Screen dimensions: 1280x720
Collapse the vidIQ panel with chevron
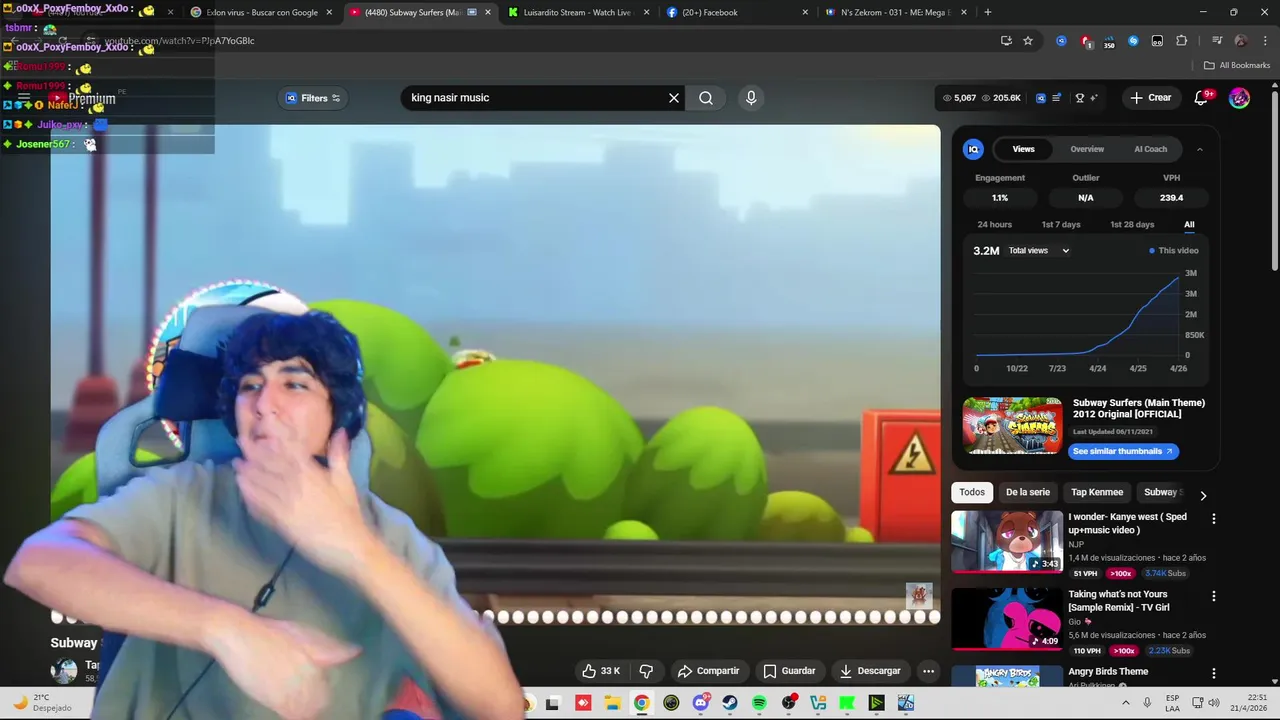tap(1200, 149)
